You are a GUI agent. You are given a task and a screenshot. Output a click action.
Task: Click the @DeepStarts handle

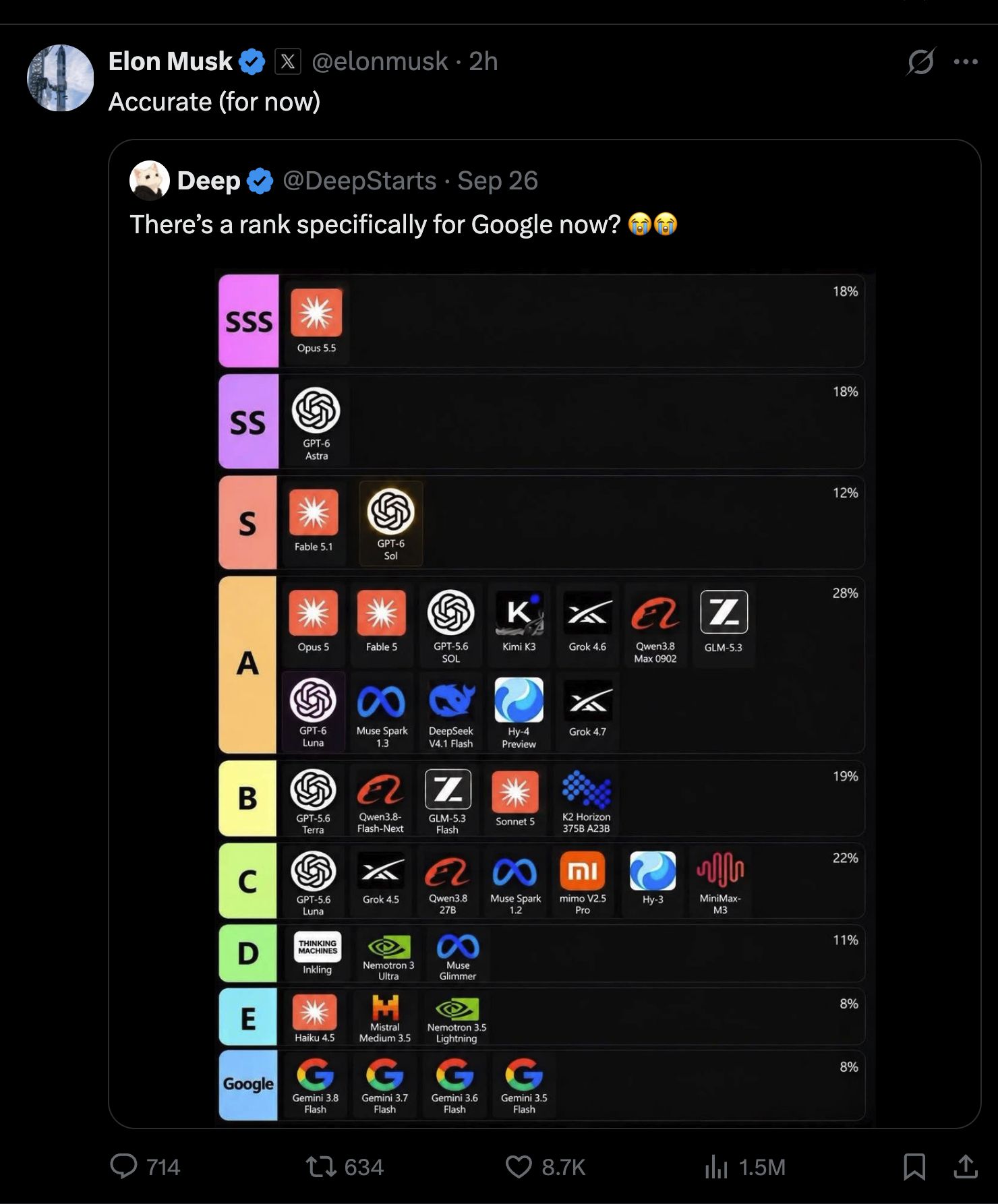point(359,181)
